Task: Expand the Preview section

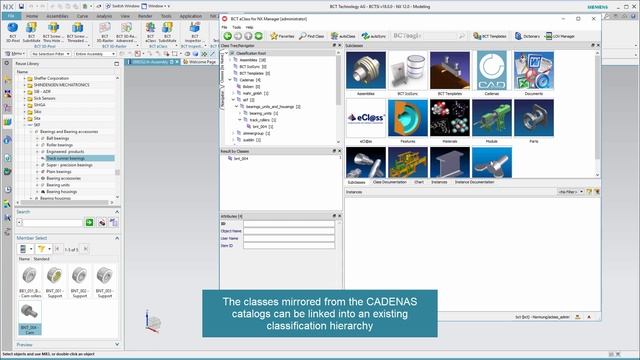Action: (117, 344)
